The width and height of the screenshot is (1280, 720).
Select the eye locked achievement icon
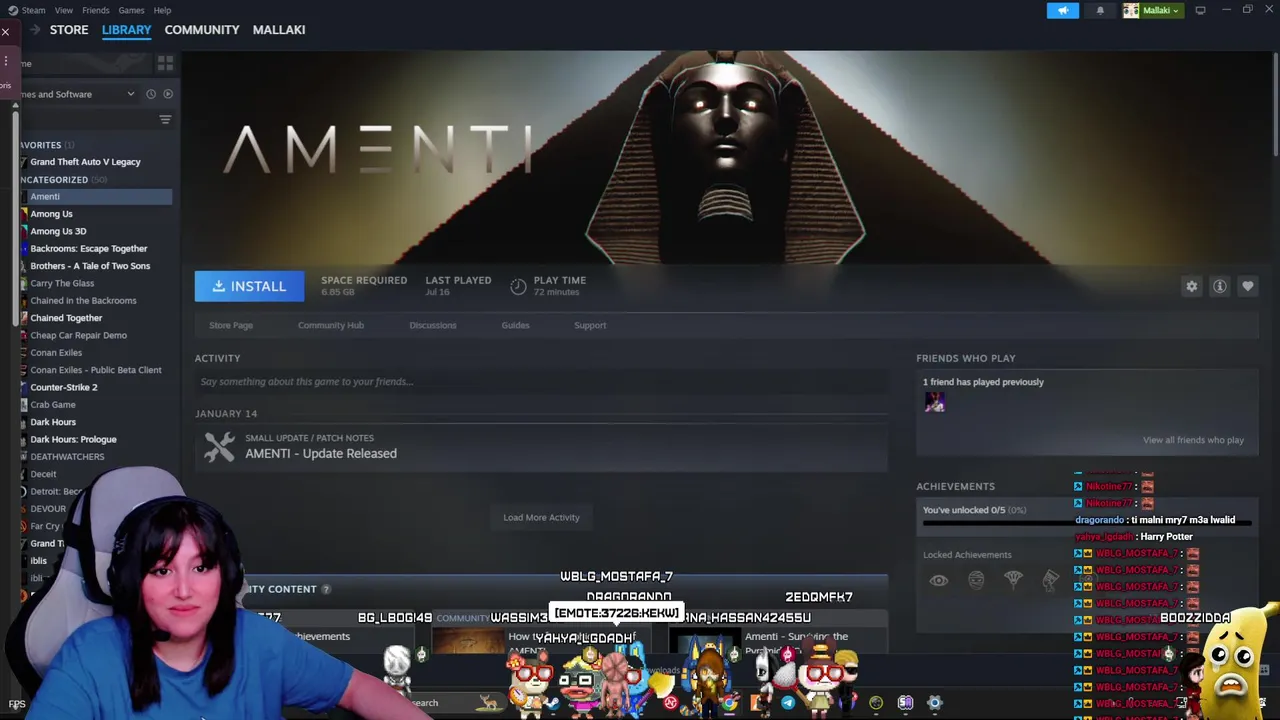point(938,580)
